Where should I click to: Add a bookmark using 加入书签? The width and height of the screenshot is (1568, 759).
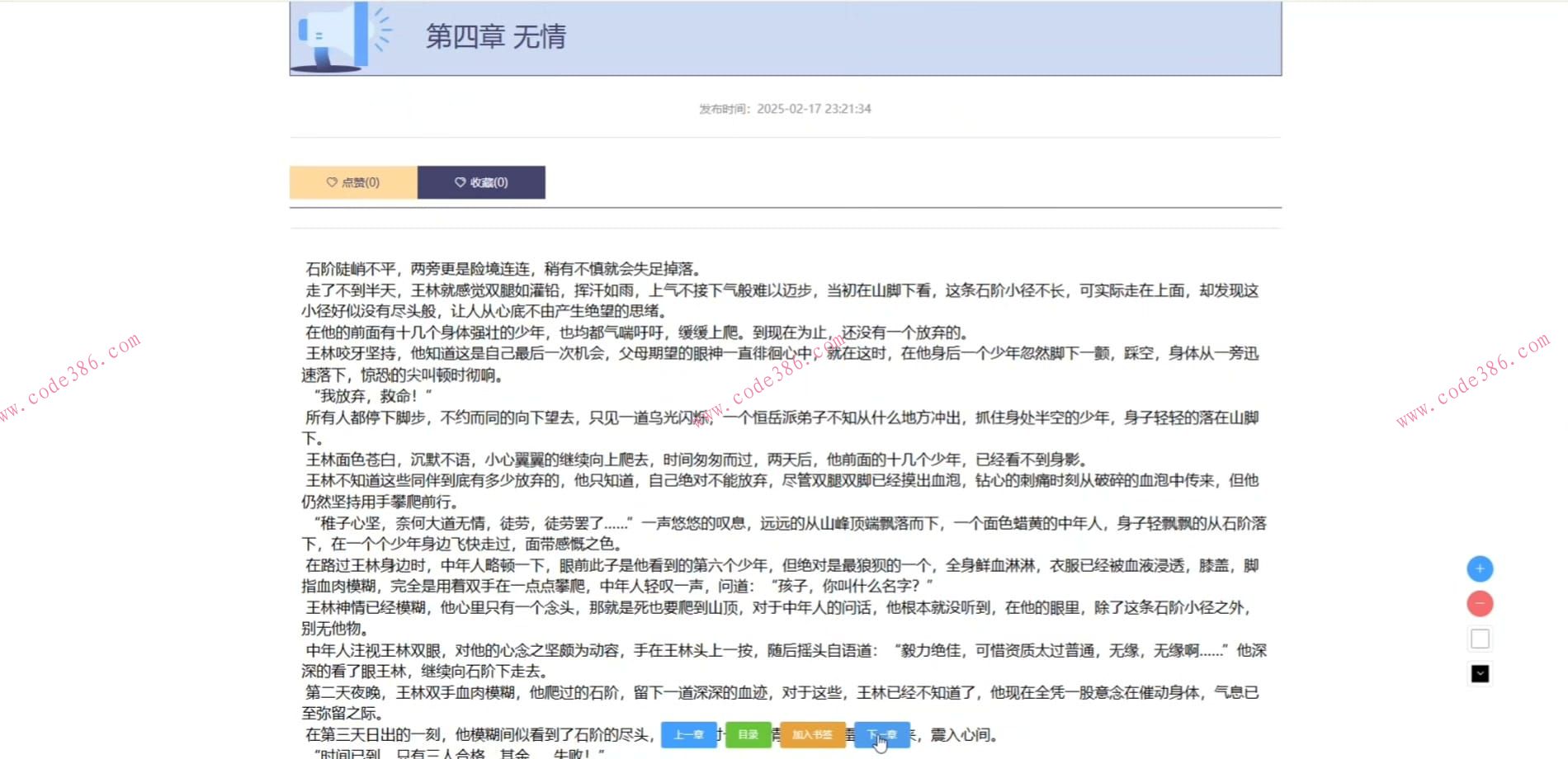(812, 734)
